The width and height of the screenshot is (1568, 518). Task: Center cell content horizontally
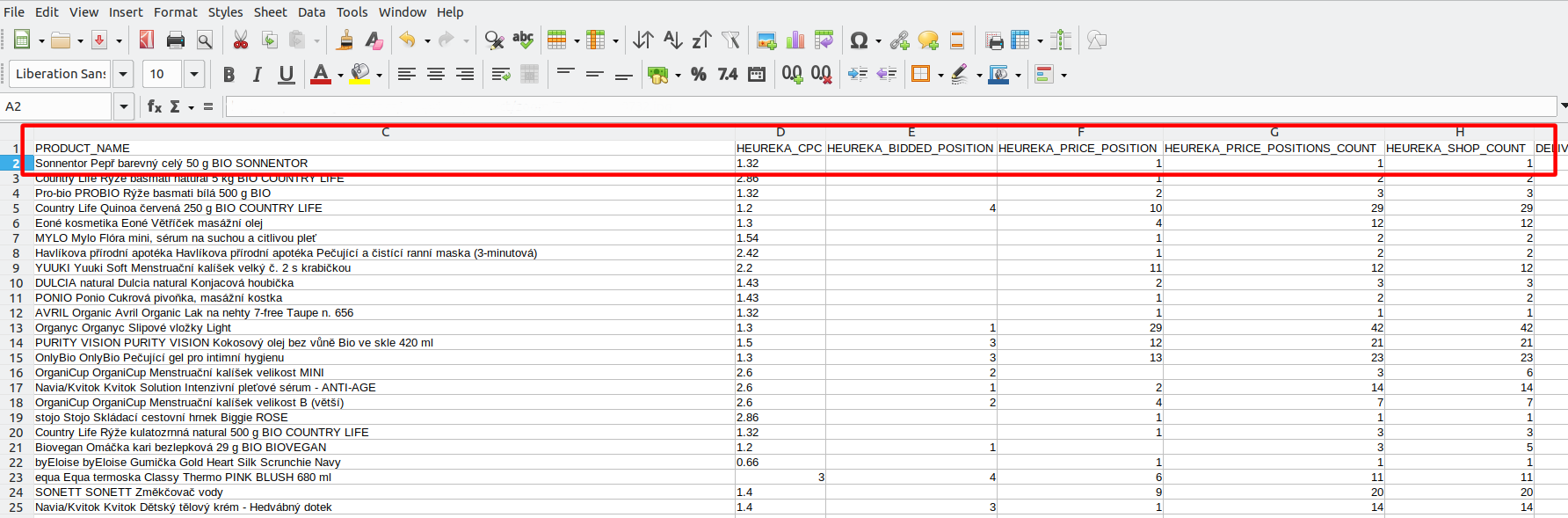click(x=436, y=75)
